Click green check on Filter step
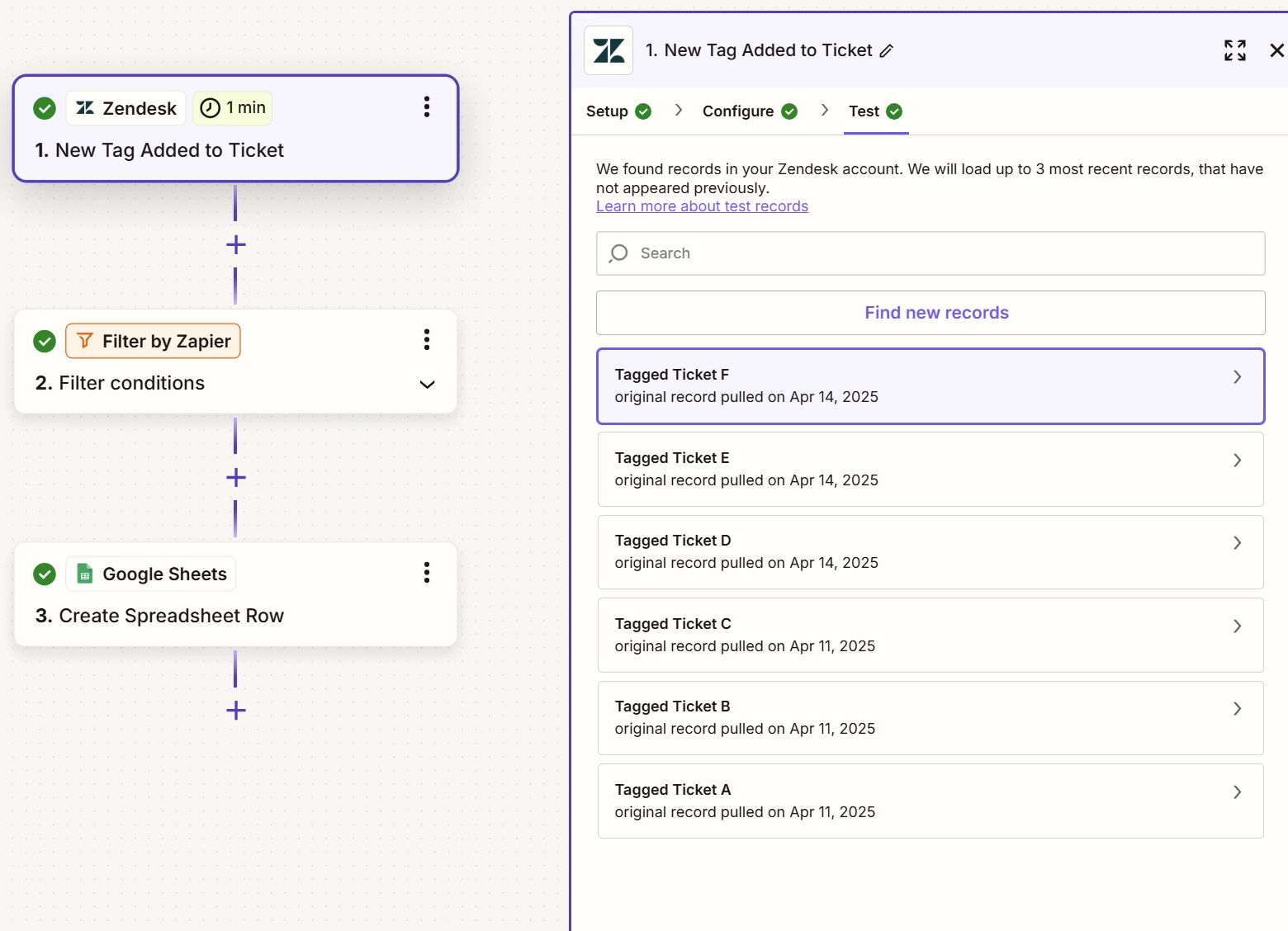 point(45,341)
